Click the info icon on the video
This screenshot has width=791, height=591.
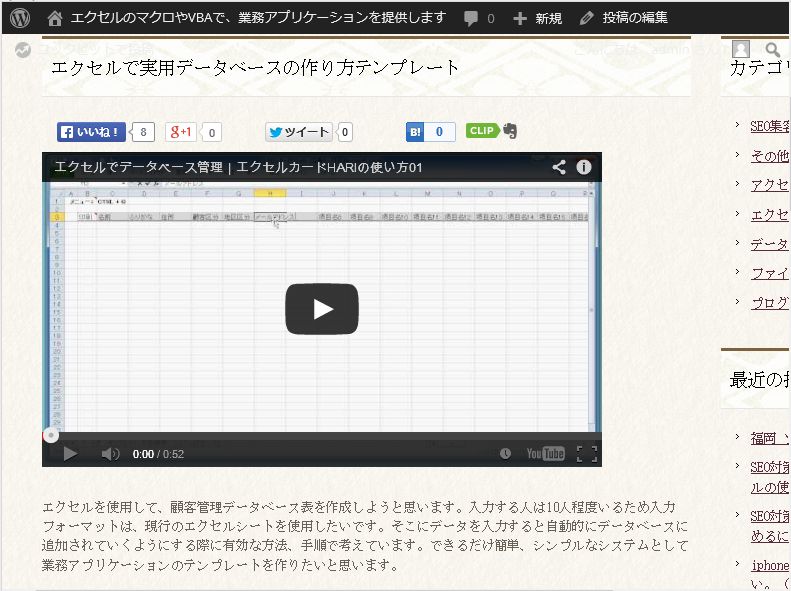point(584,167)
